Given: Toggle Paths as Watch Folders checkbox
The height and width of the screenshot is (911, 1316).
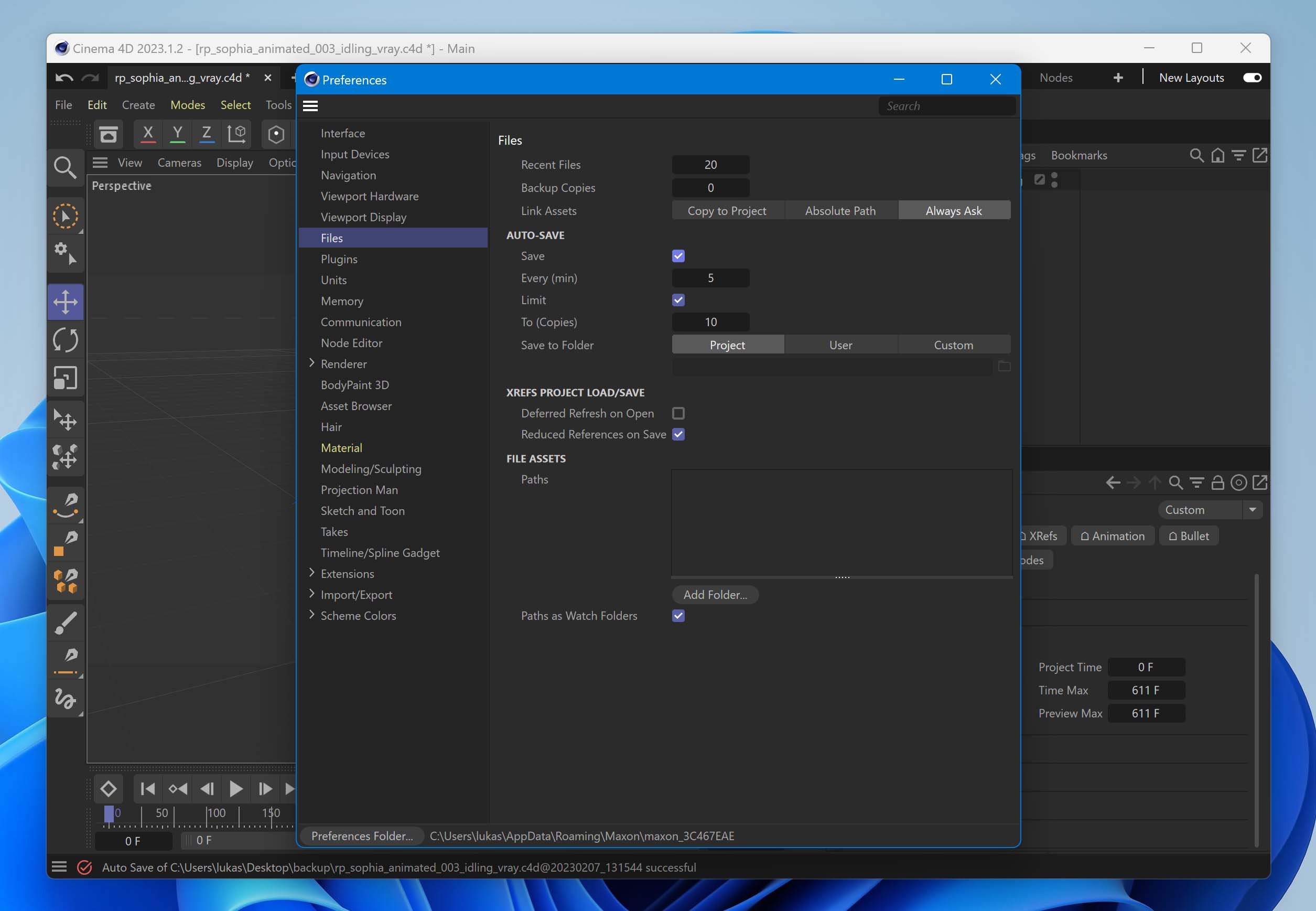Looking at the screenshot, I should (x=678, y=615).
